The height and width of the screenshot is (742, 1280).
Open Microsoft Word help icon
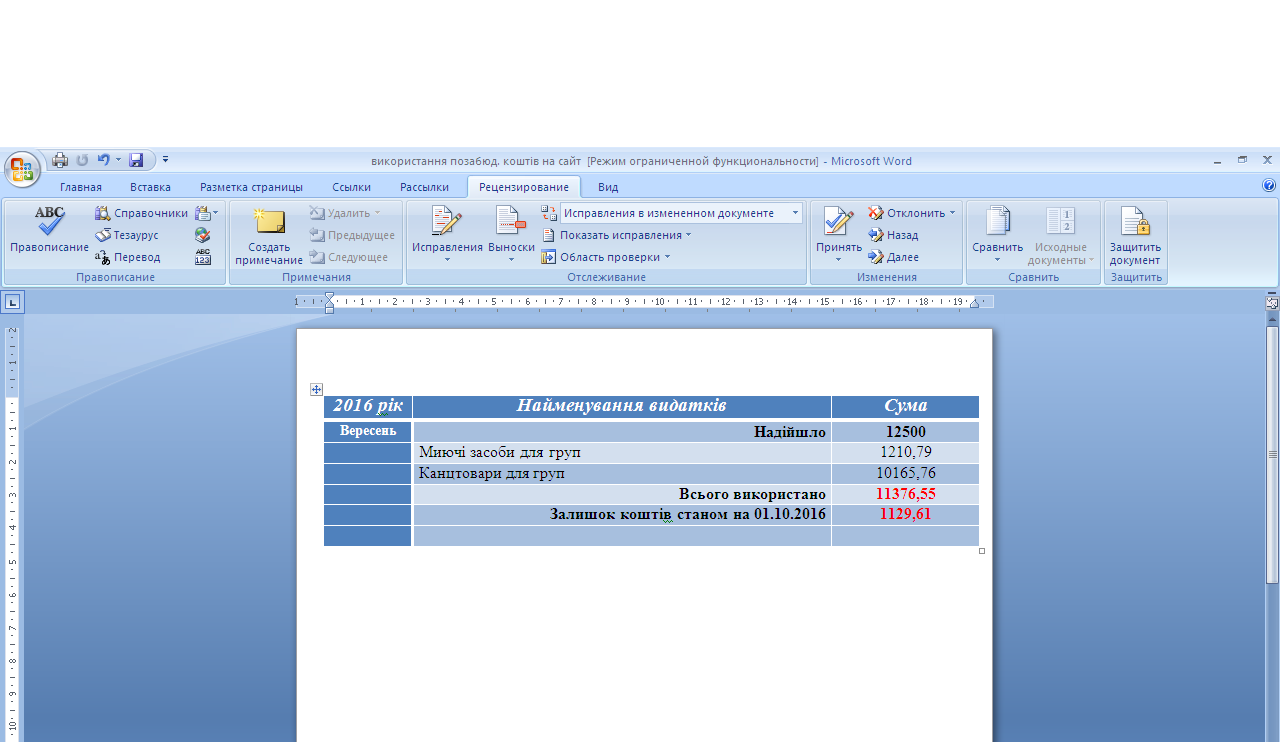point(1269,186)
